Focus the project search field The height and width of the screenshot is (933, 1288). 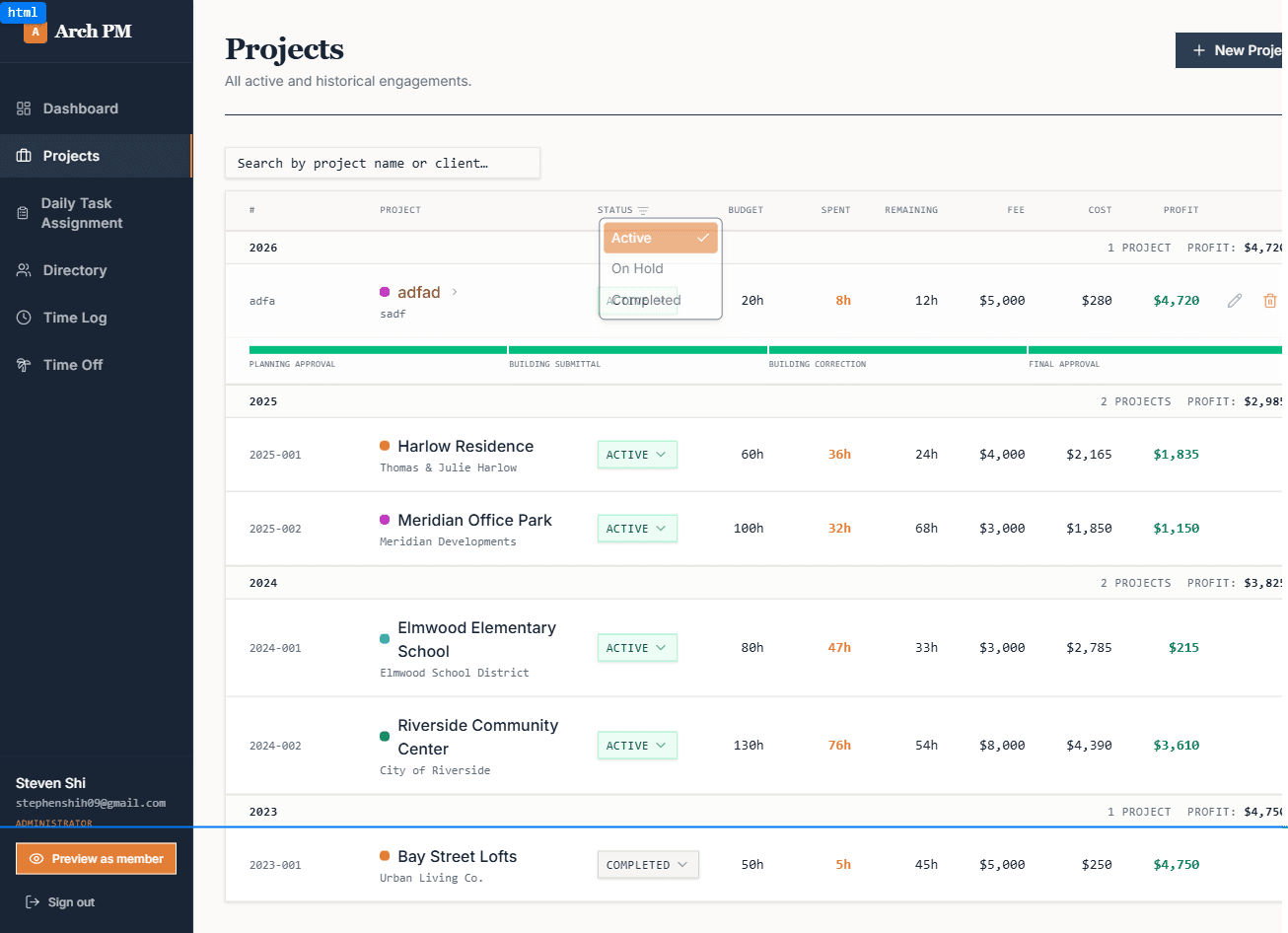383,164
